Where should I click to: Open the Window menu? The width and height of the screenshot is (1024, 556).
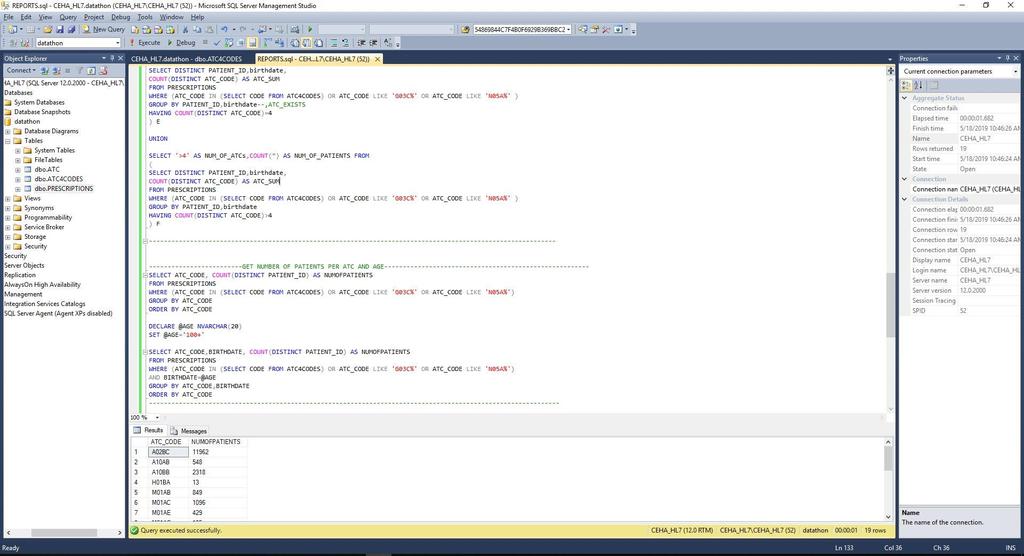click(172, 17)
